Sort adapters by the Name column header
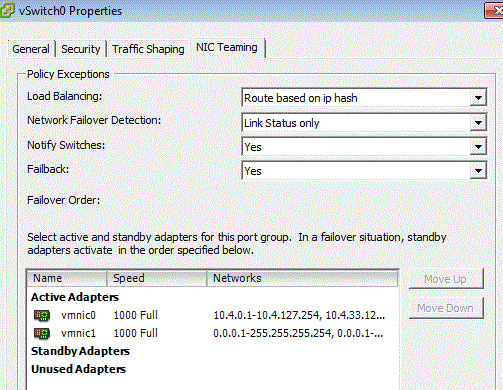This screenshot has width=503, height=390. click(67, 278)
